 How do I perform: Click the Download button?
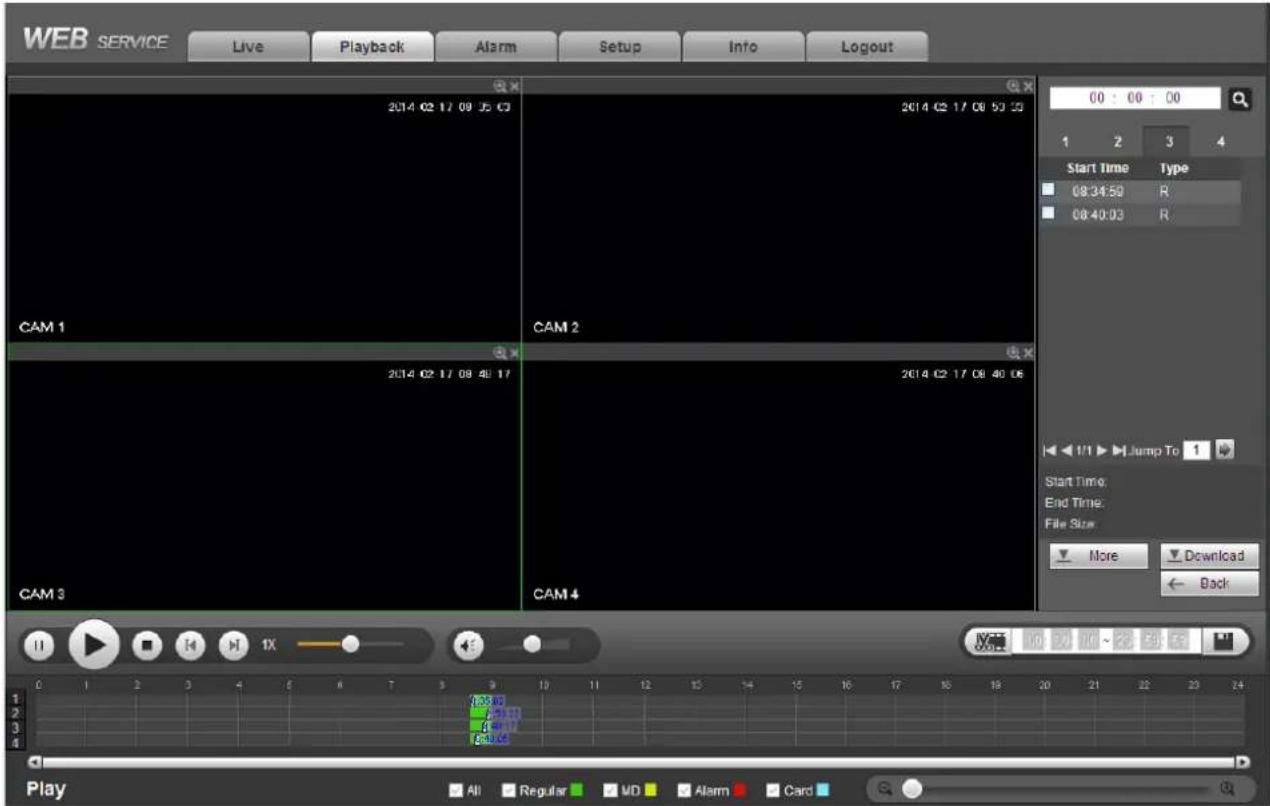(x=1209, y=555)
